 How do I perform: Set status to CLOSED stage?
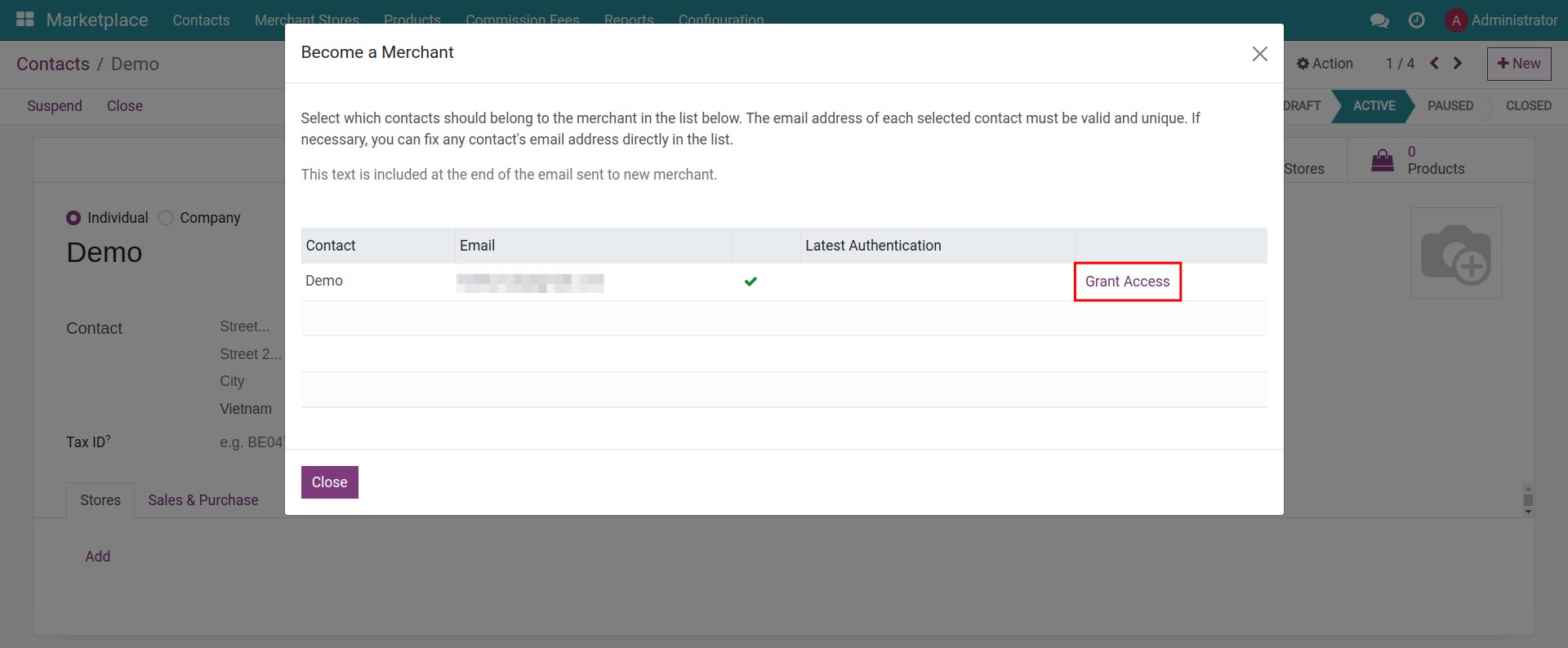pos(1528,106)
